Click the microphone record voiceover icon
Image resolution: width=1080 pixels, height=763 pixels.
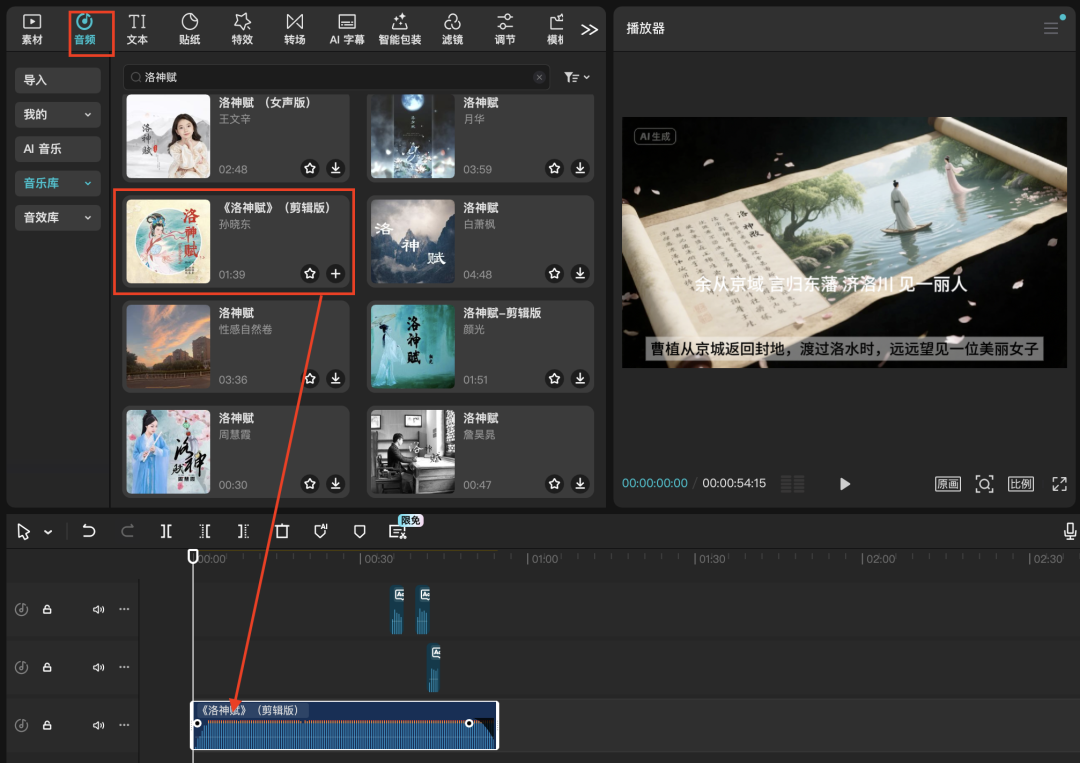1070,531
